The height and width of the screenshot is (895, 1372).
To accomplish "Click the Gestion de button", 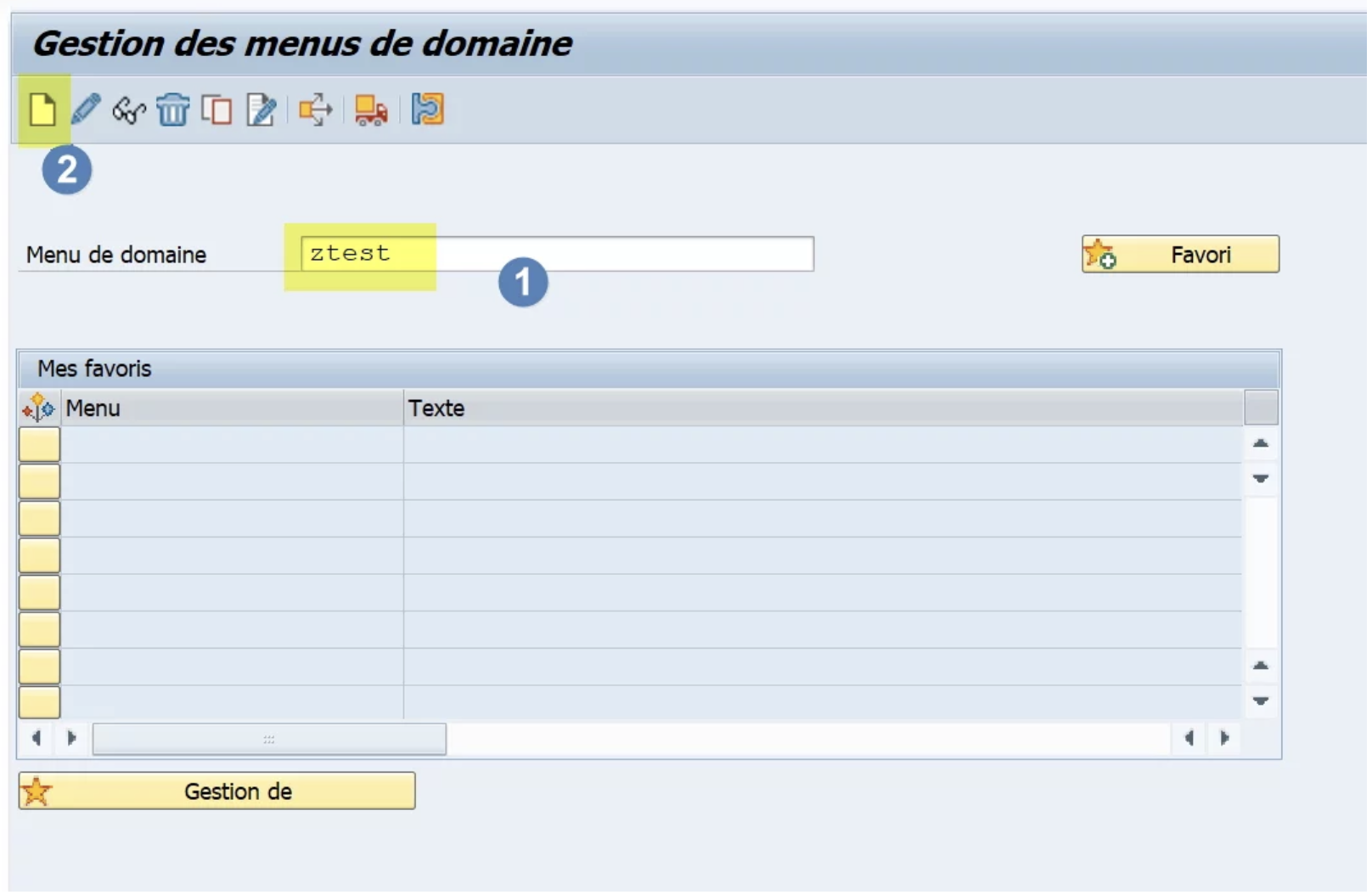I will (216, 791).
